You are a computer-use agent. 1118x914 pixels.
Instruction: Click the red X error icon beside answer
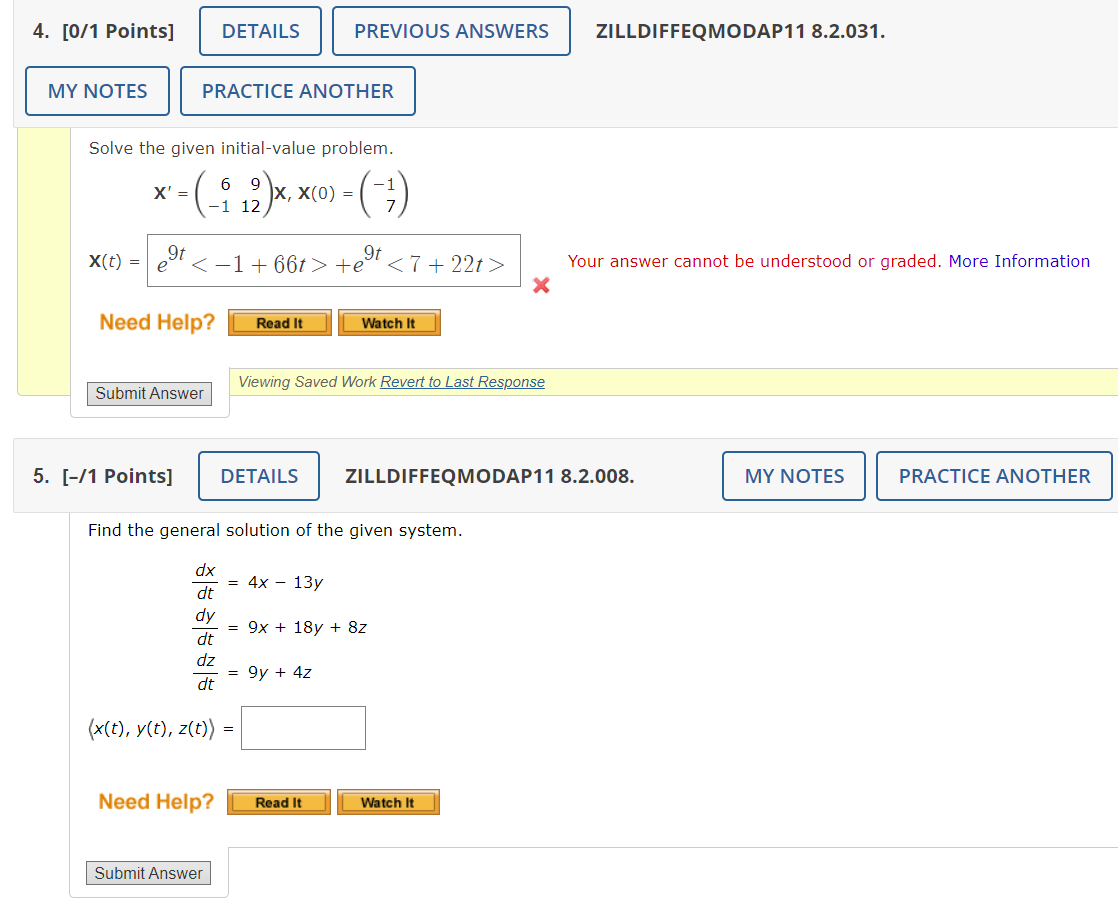point(541,285)
